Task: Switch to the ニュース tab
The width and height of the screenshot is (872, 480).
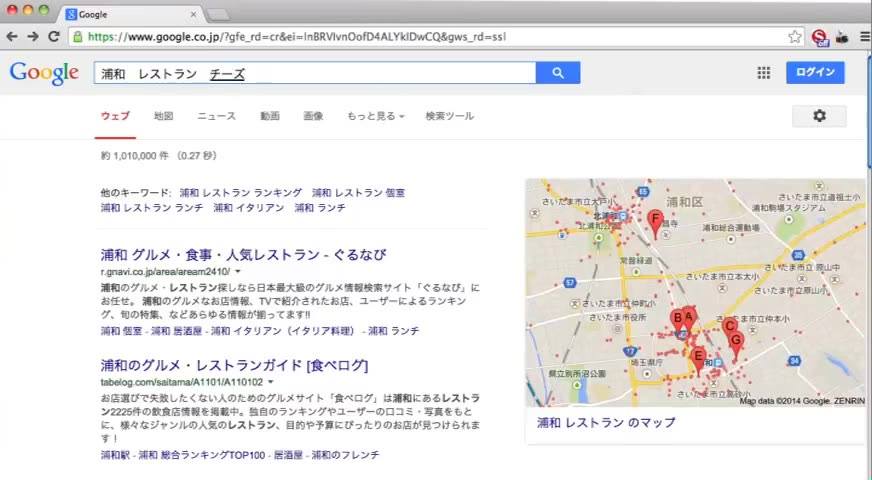Action: coord(216,116)
